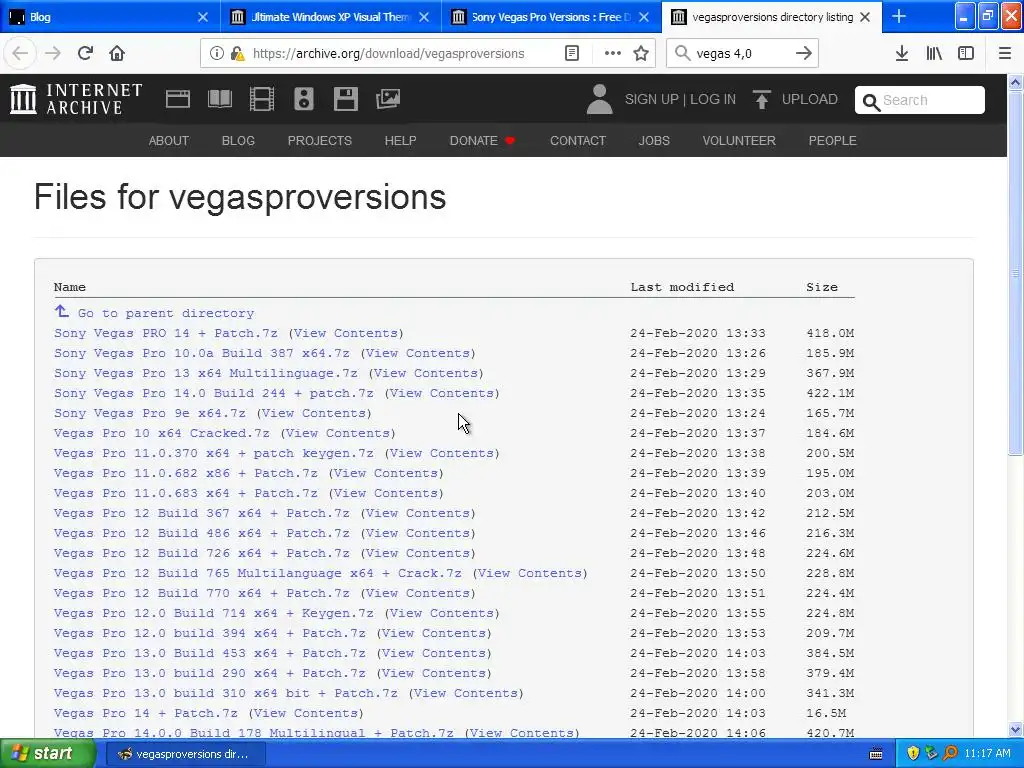Click the browser Forward arrow button

coord(53,53)
